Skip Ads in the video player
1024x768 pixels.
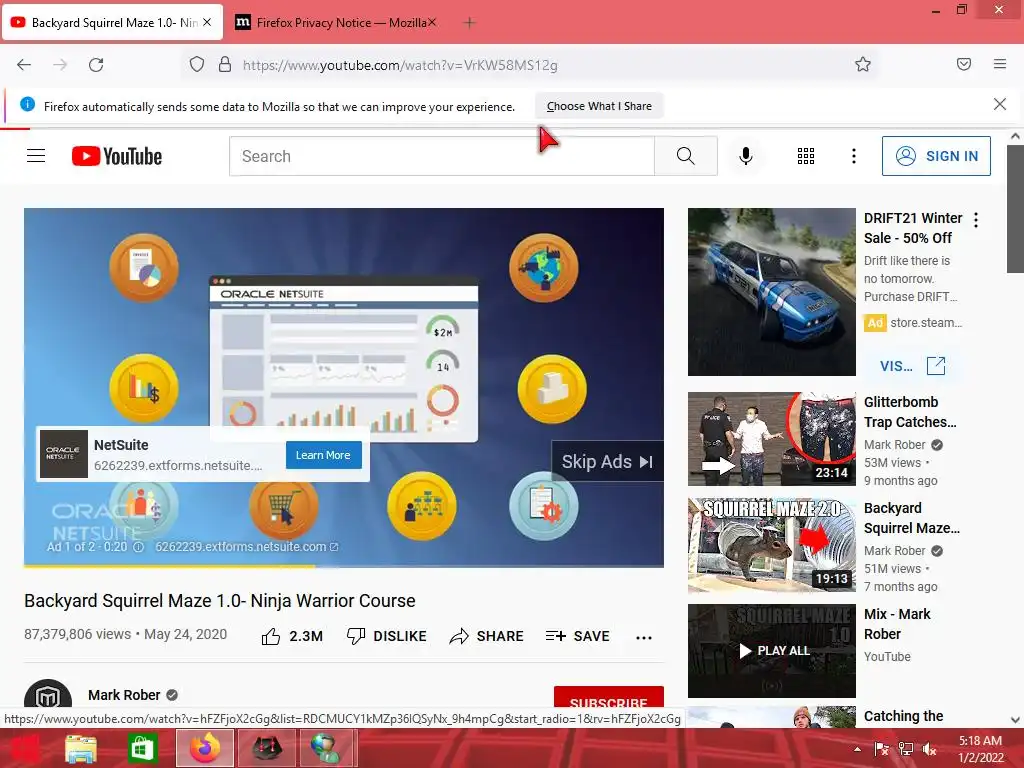tap(607, 462)
